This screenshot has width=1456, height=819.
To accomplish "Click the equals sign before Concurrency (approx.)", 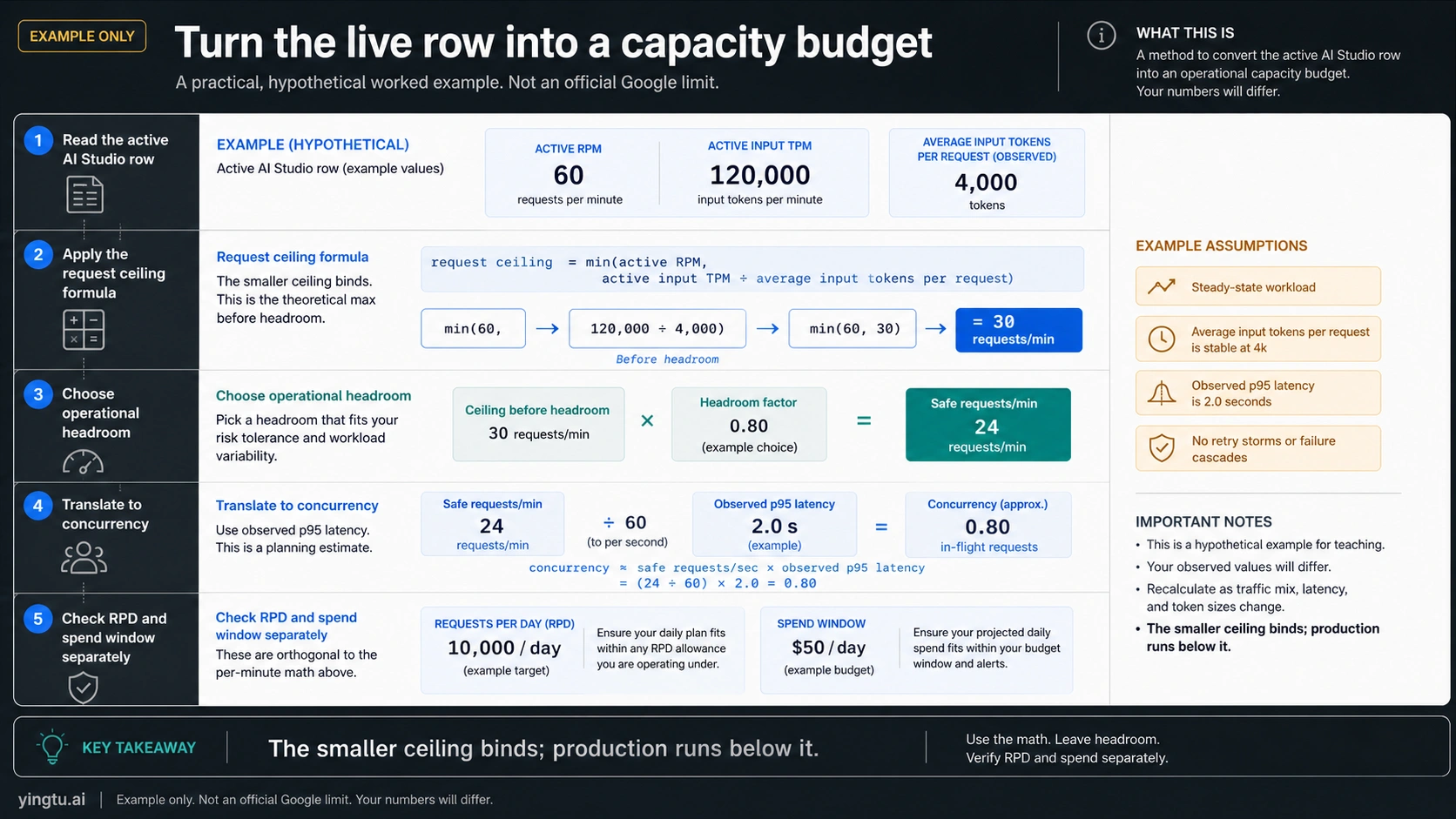I will point(881,527).
